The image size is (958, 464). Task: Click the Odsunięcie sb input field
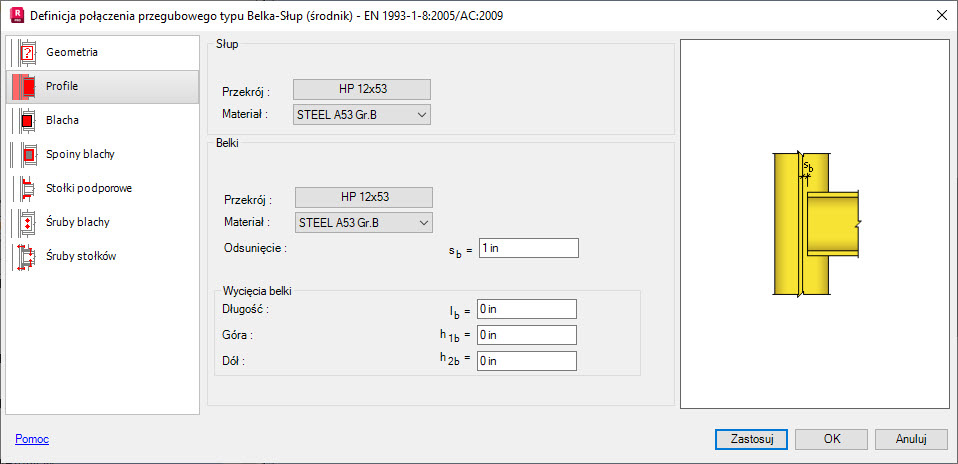click(528, 248)
